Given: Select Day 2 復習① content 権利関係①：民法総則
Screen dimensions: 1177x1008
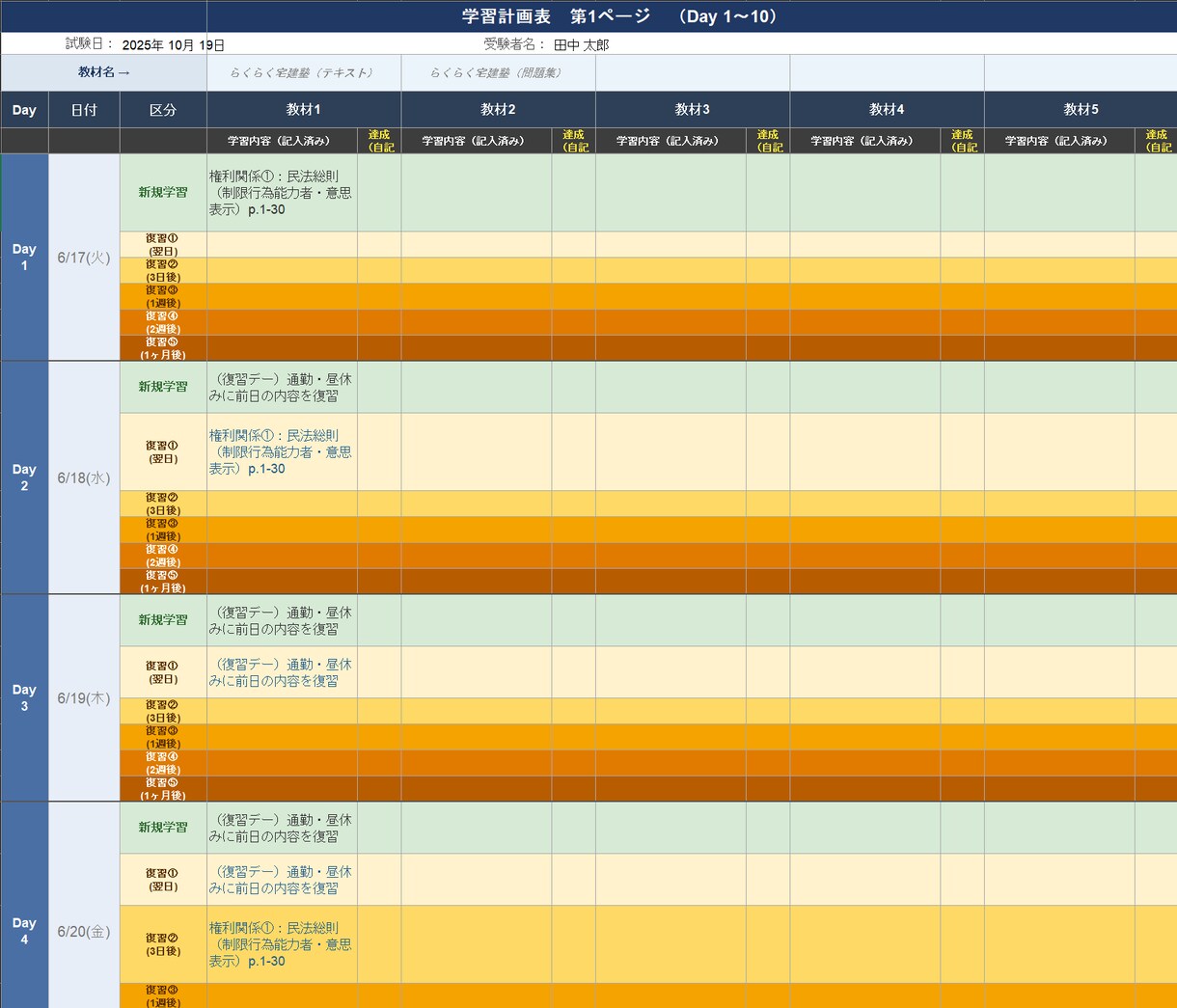Looking at the screenshot, I should (x=282, y=451).
